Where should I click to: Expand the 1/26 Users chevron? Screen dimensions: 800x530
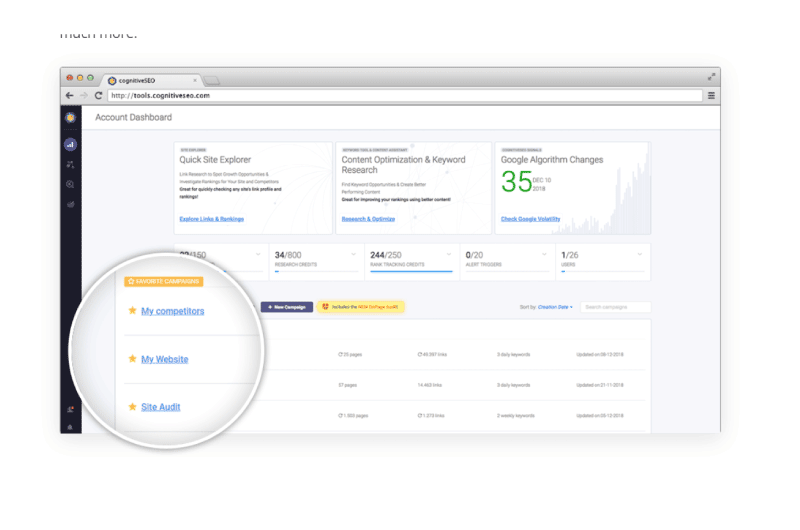pyautogui.click(x=640, y=254)
